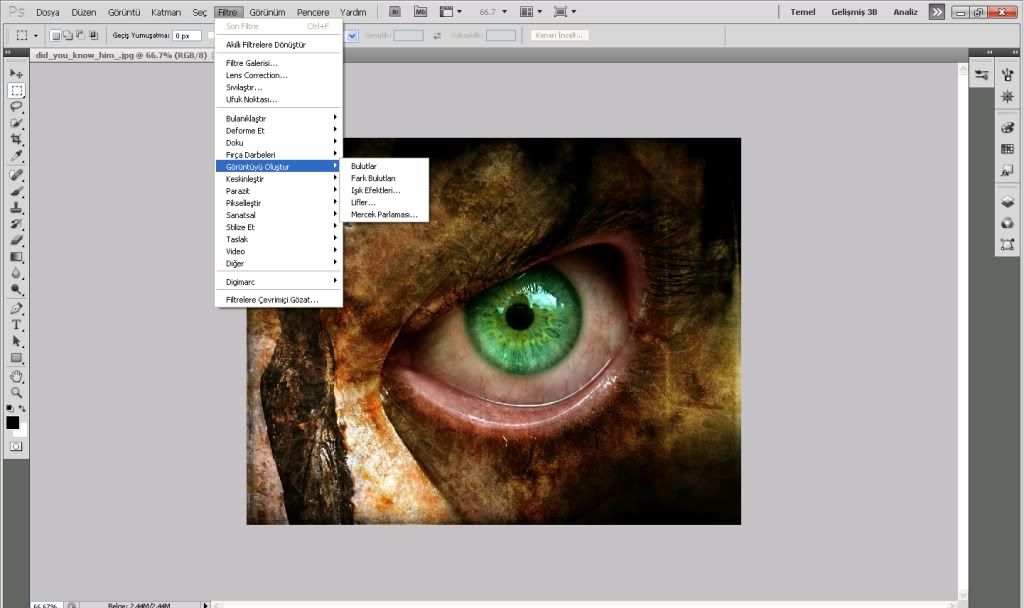The height and width of the screenshot is (608, 1024).
Task: Open the Brush presets panel icon
Action: point(1008,75)
